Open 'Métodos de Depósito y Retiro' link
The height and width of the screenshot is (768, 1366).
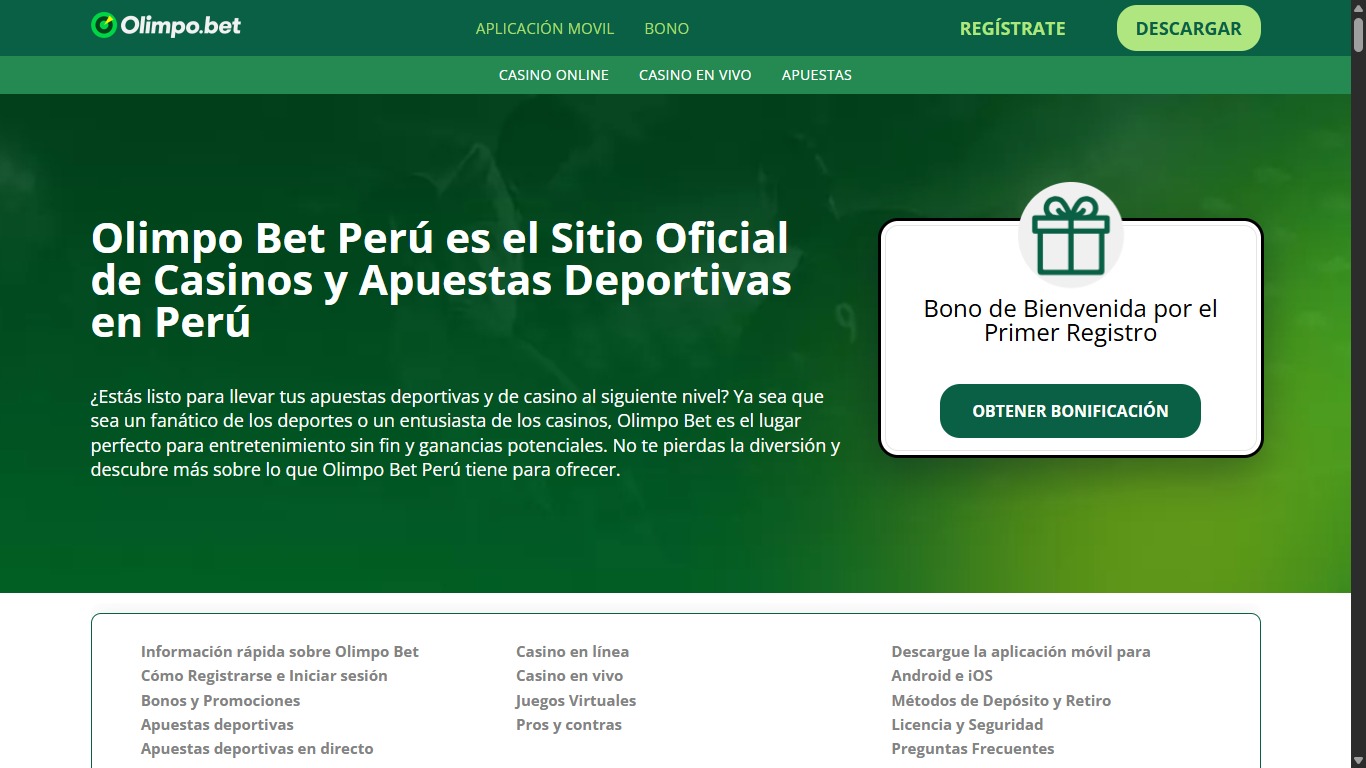pos(1001,701)
